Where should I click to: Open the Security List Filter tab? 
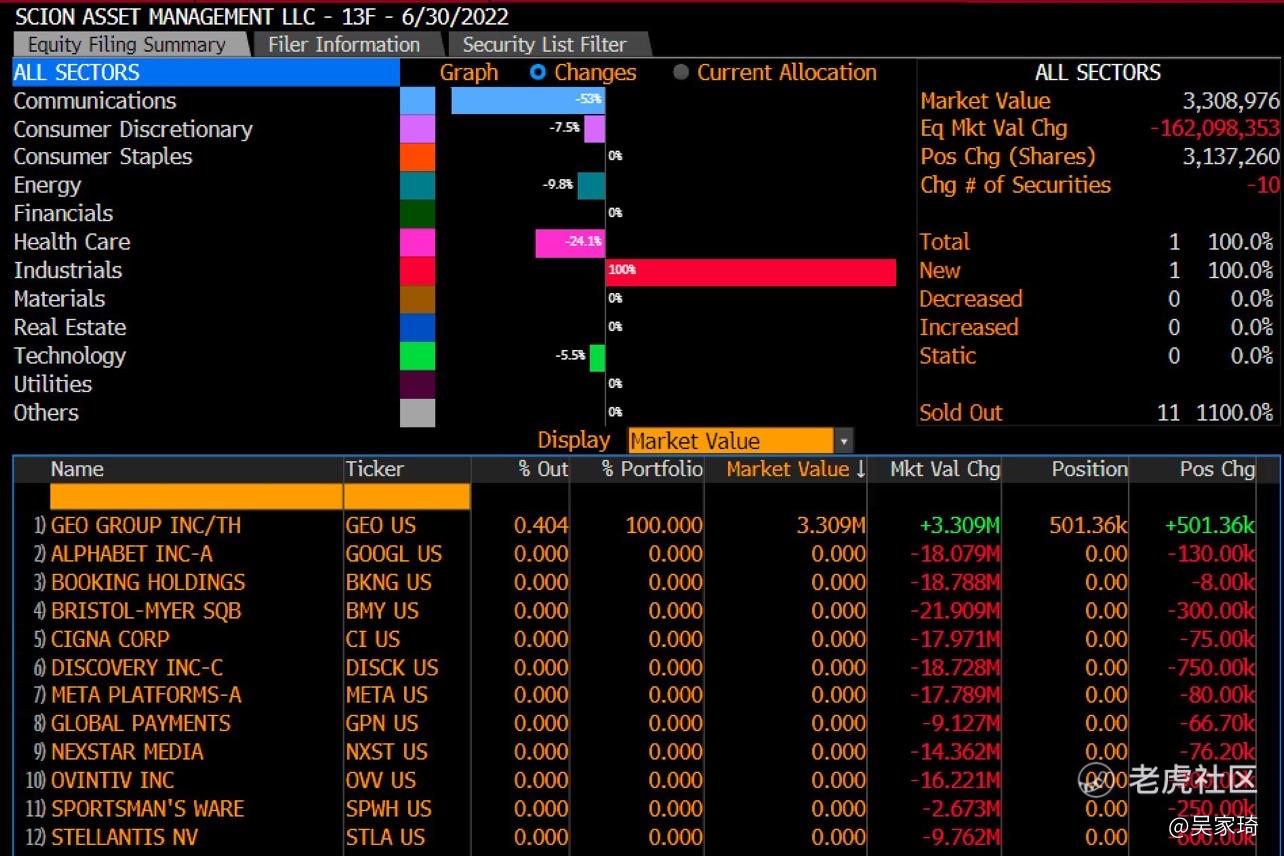point(545,45)
